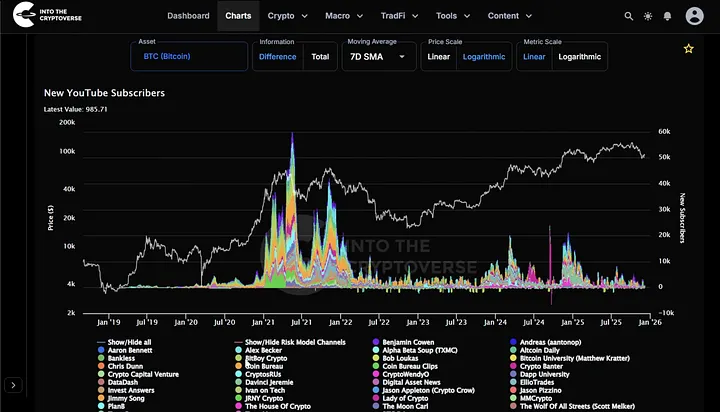Screen dimensions: 720x412
Task: Expand the collapsed sidebar arrow
Action: 13,385
